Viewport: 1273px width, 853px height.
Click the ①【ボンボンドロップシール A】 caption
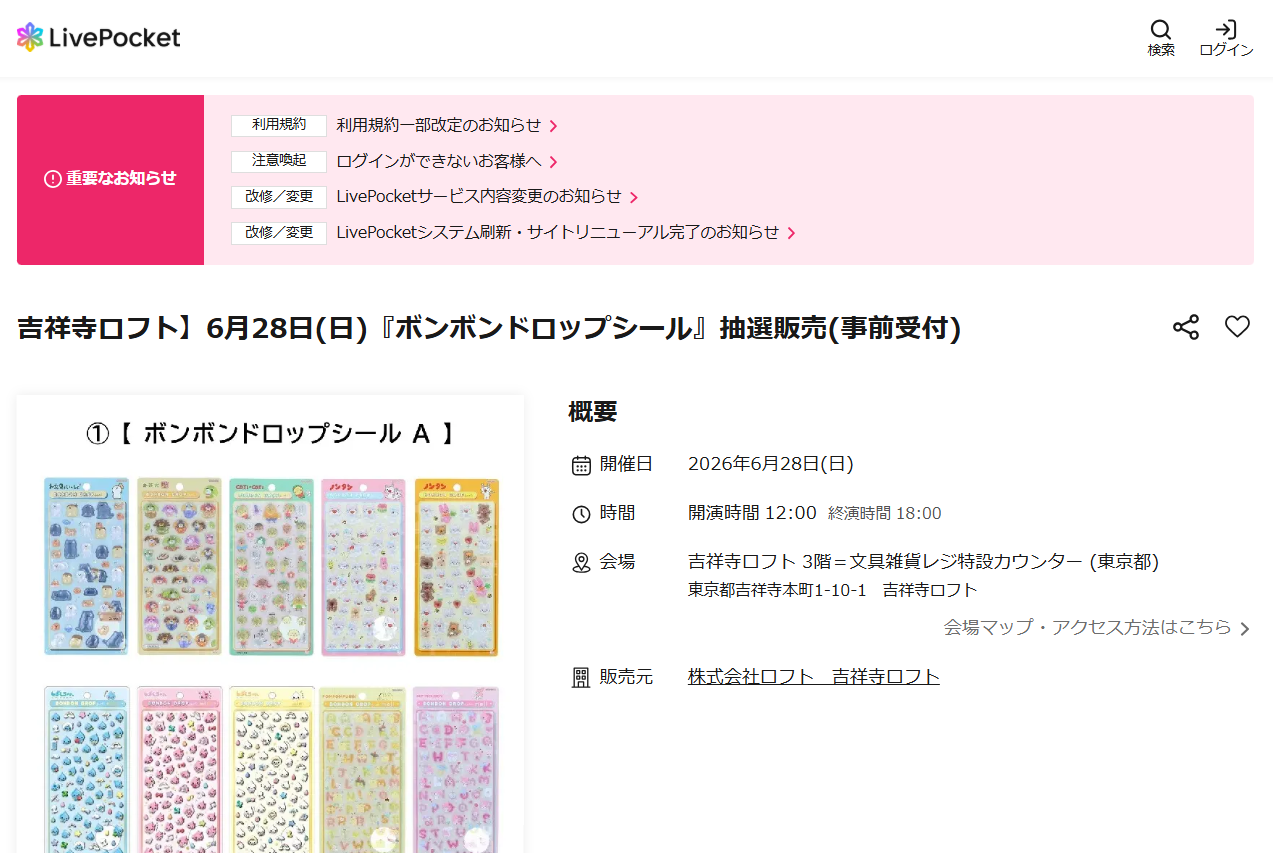pos(270,434)
